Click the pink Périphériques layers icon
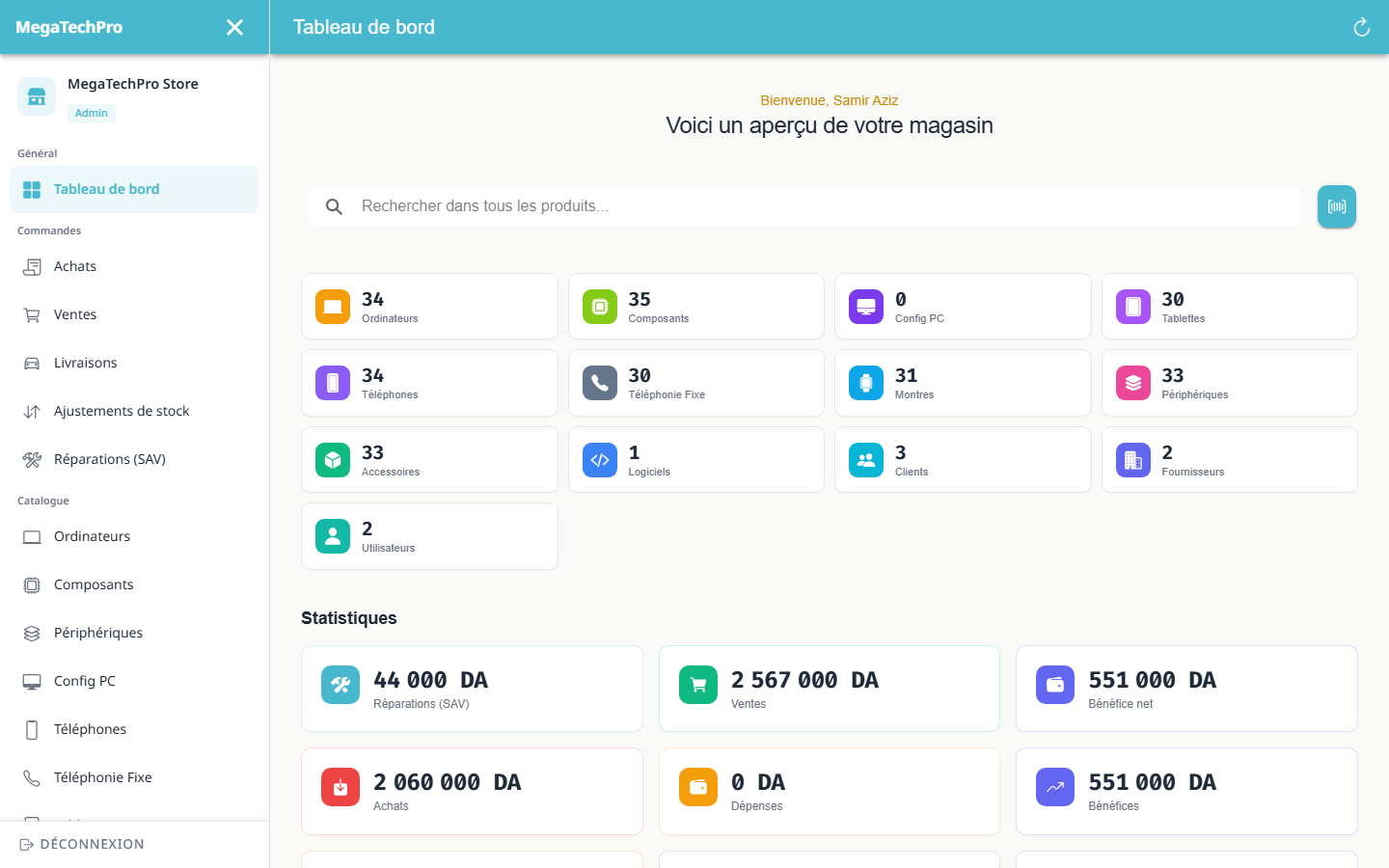 [1133, 383]
